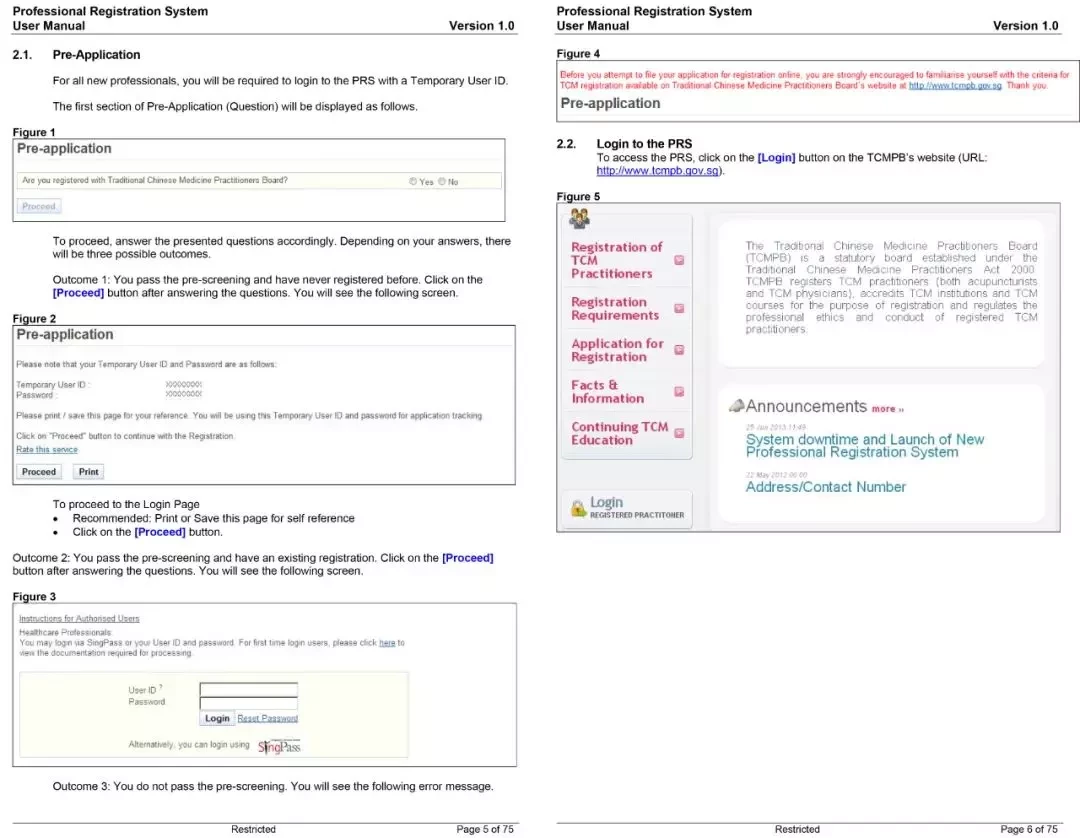Select the No radio button
Screen dimensions: 1080x838
(x=442, y=182)
